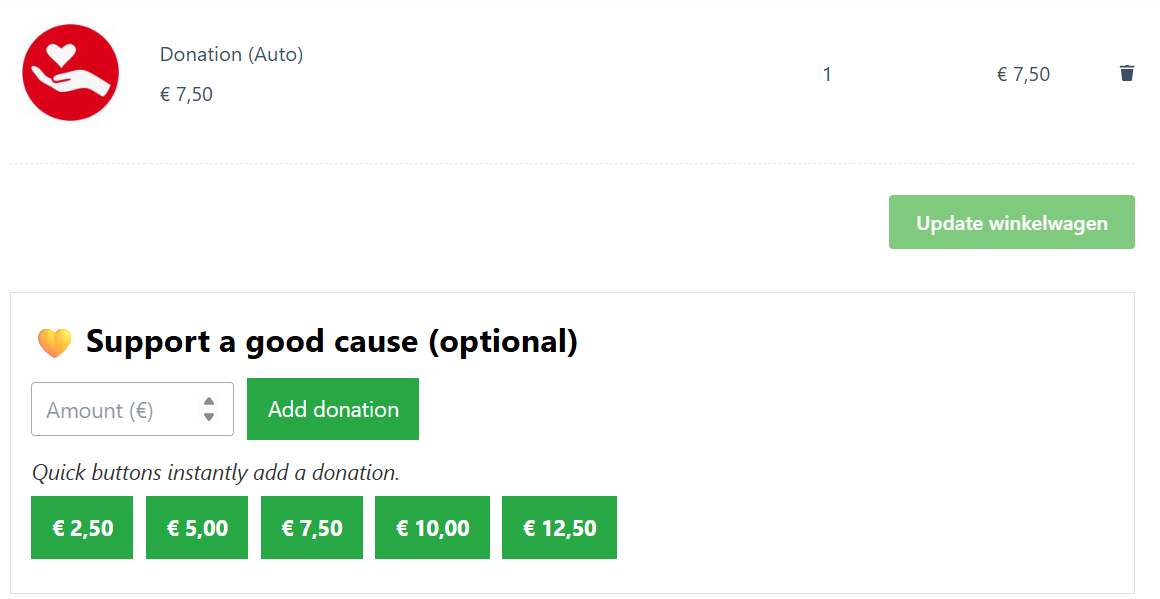The image size is (1160, 599).
Task: Increment the amount with the up stepper arrow
Action: click(x=210, y=403)
